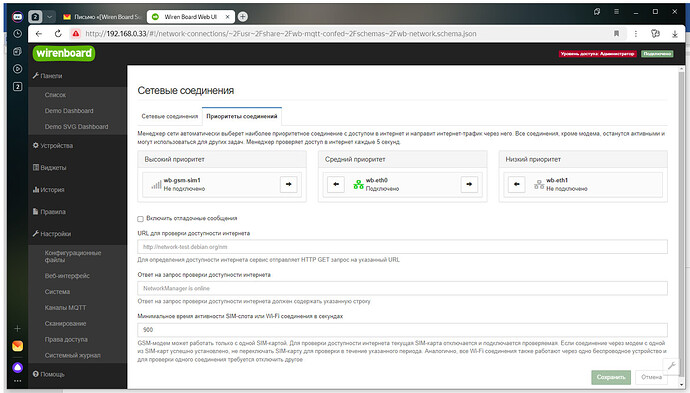
Task: Select Приоритеты соединений tab
Action: (x=242, y=116)
